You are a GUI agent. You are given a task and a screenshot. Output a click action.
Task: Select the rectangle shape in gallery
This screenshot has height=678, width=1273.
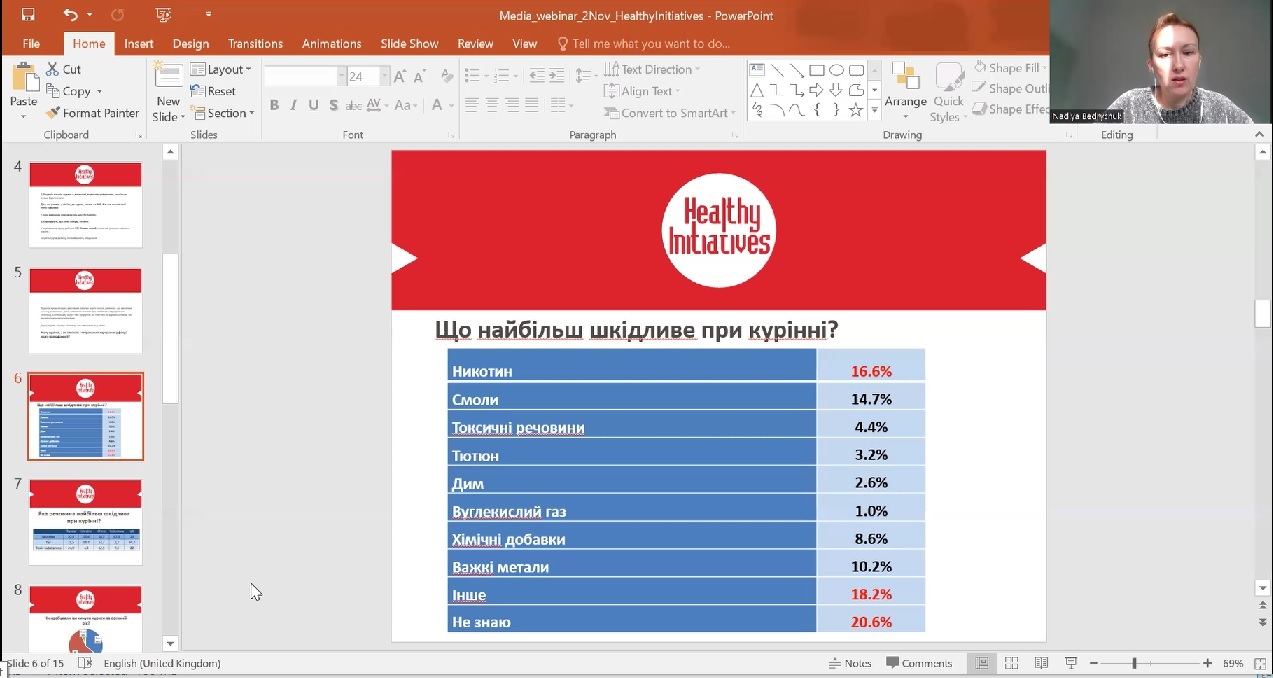point(817,70)
